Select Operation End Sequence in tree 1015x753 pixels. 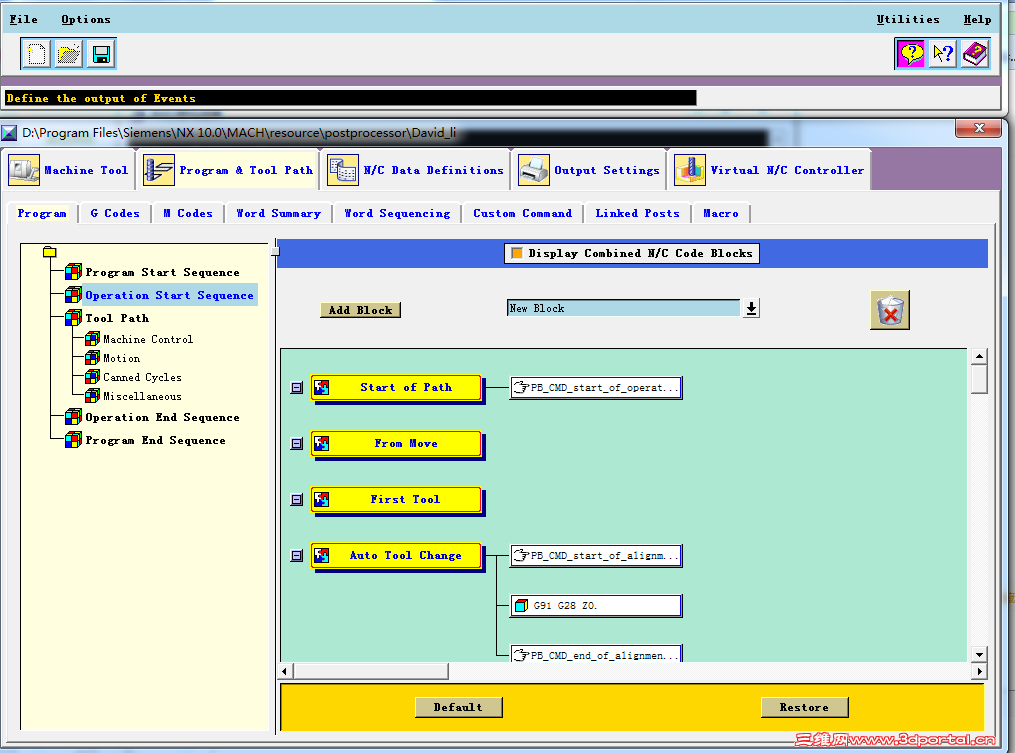tap(162, 418)
